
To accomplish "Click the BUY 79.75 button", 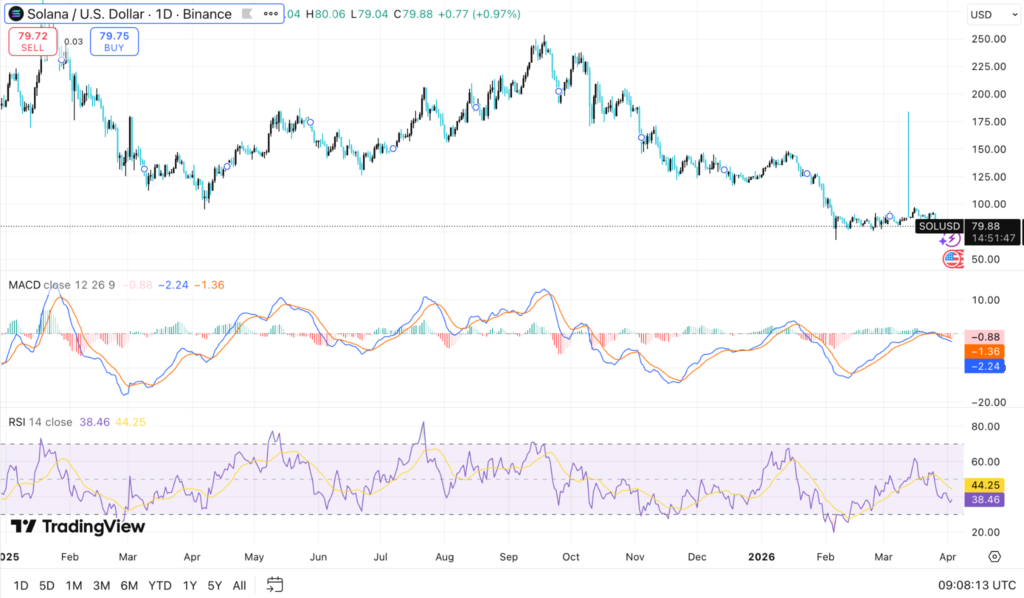I will pyautogui.click(x=113, y=42).
